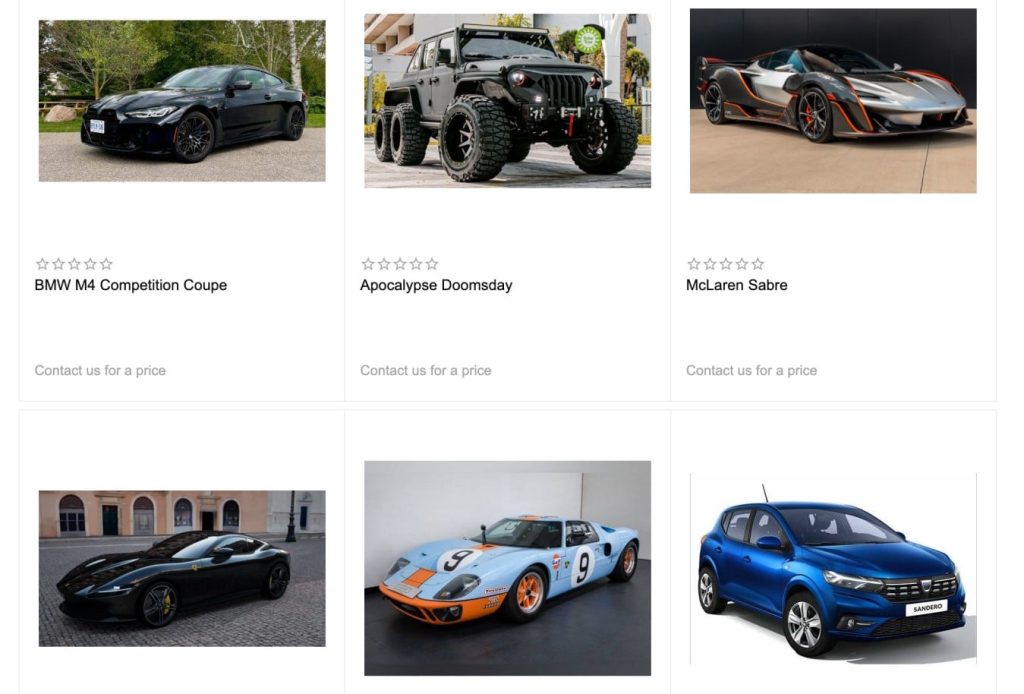Give BMW M4 a one-star rating
The width and height of the screenshot is (1024, 694).
pos(42,264)
